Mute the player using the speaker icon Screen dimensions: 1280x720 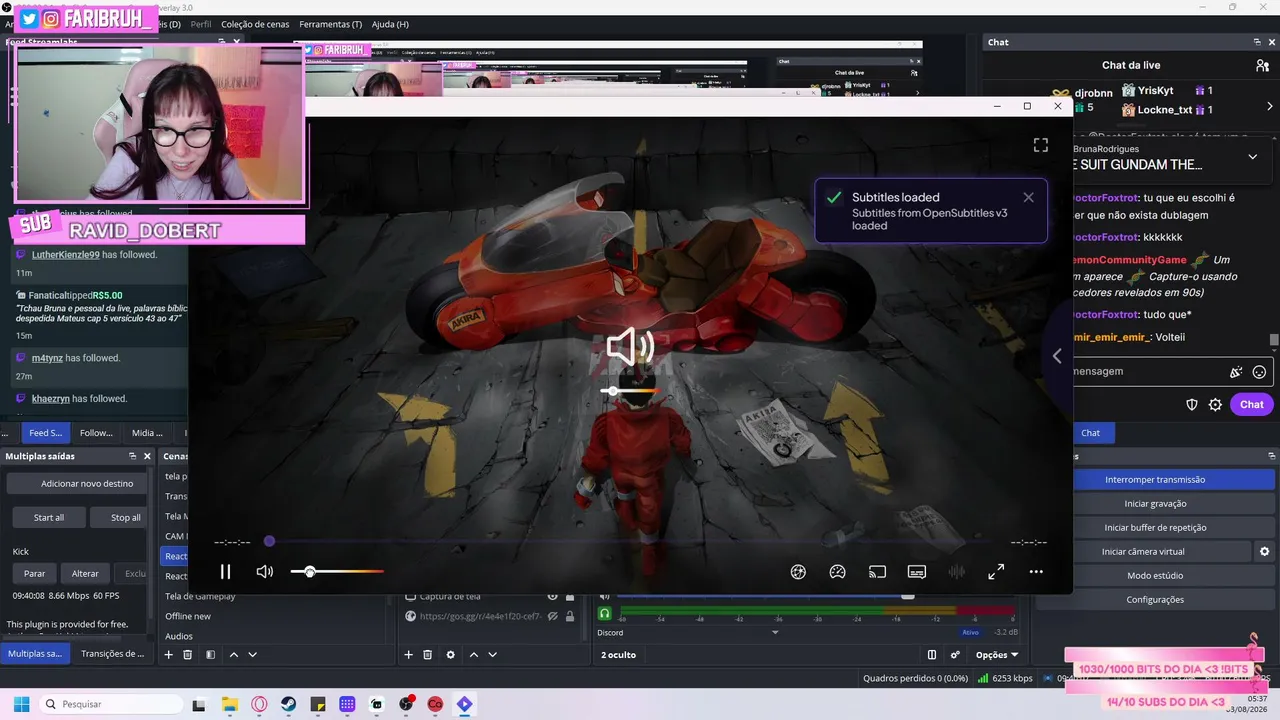[264, 572]
